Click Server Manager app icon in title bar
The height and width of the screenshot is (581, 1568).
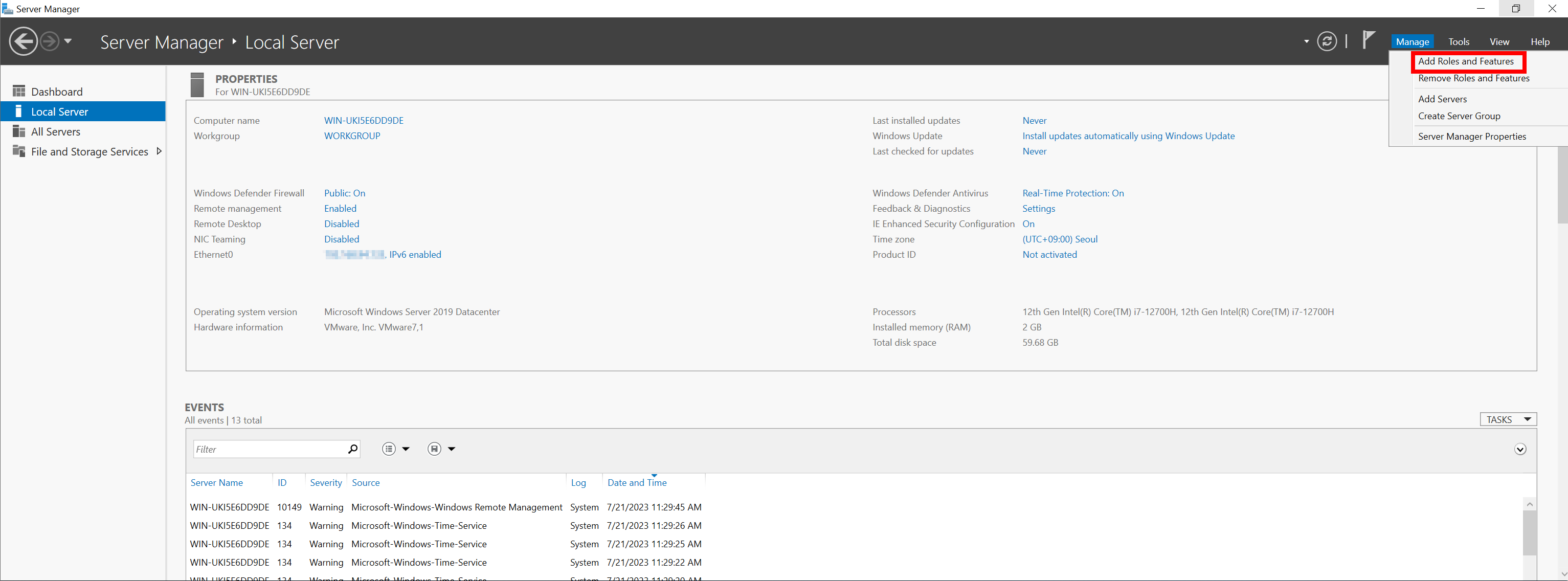pyautogui.click(x=7, y=9)
